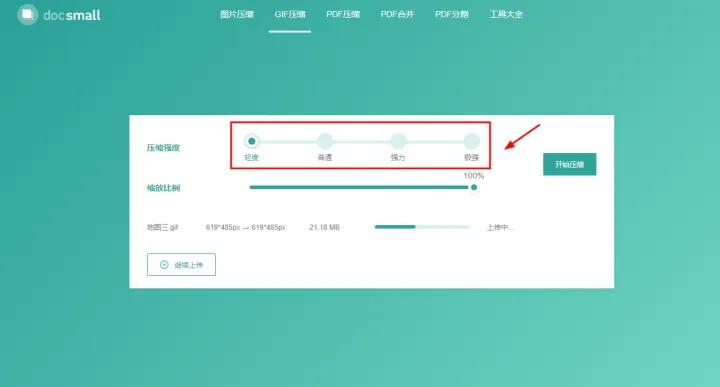
Task: Go to the PDF合并 tab
Action: pyautogui.click(x=397, y=14)
